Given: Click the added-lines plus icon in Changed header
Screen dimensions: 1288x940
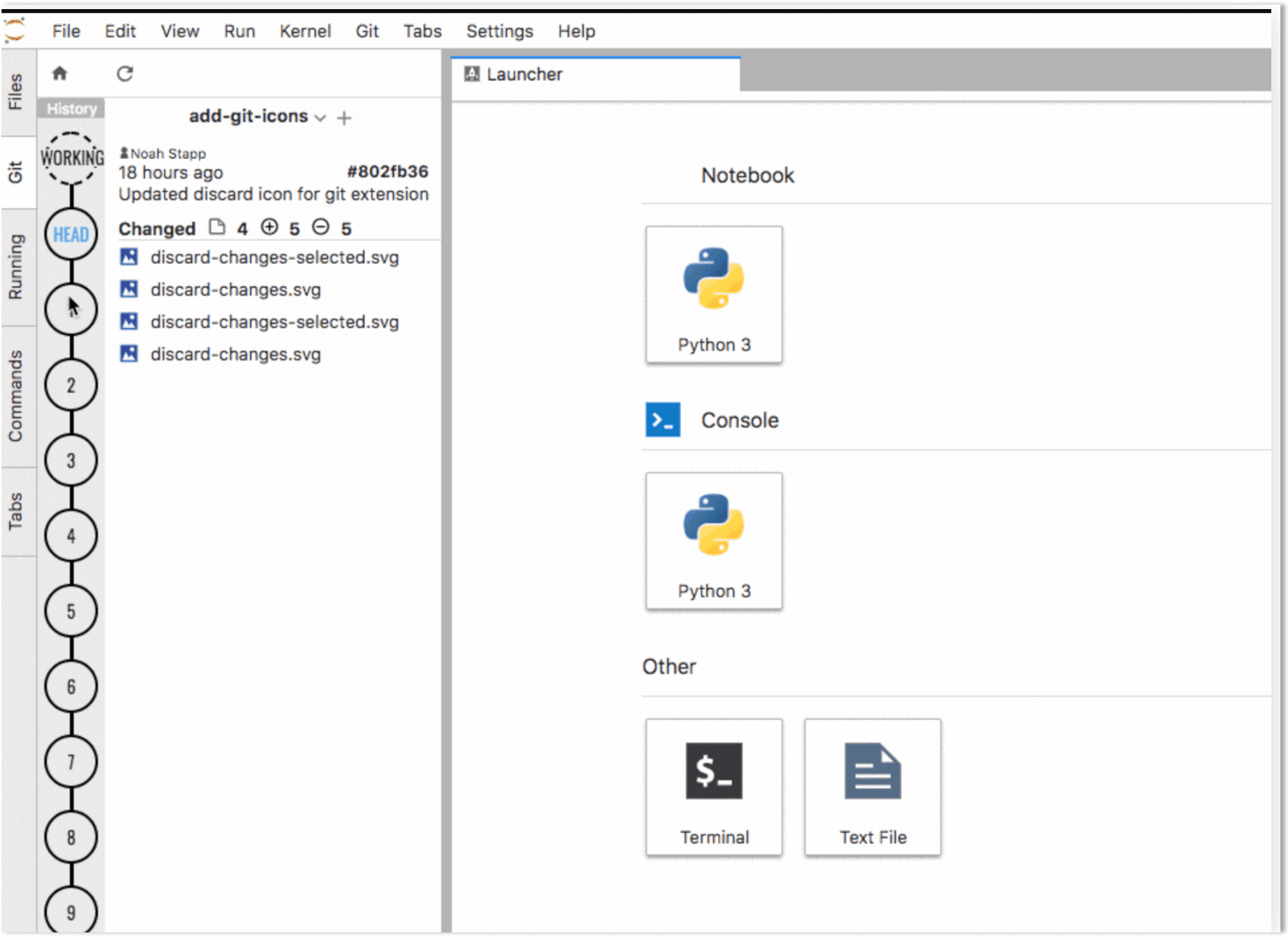Looking at the screenshot, I should click(x=270, y=227).
